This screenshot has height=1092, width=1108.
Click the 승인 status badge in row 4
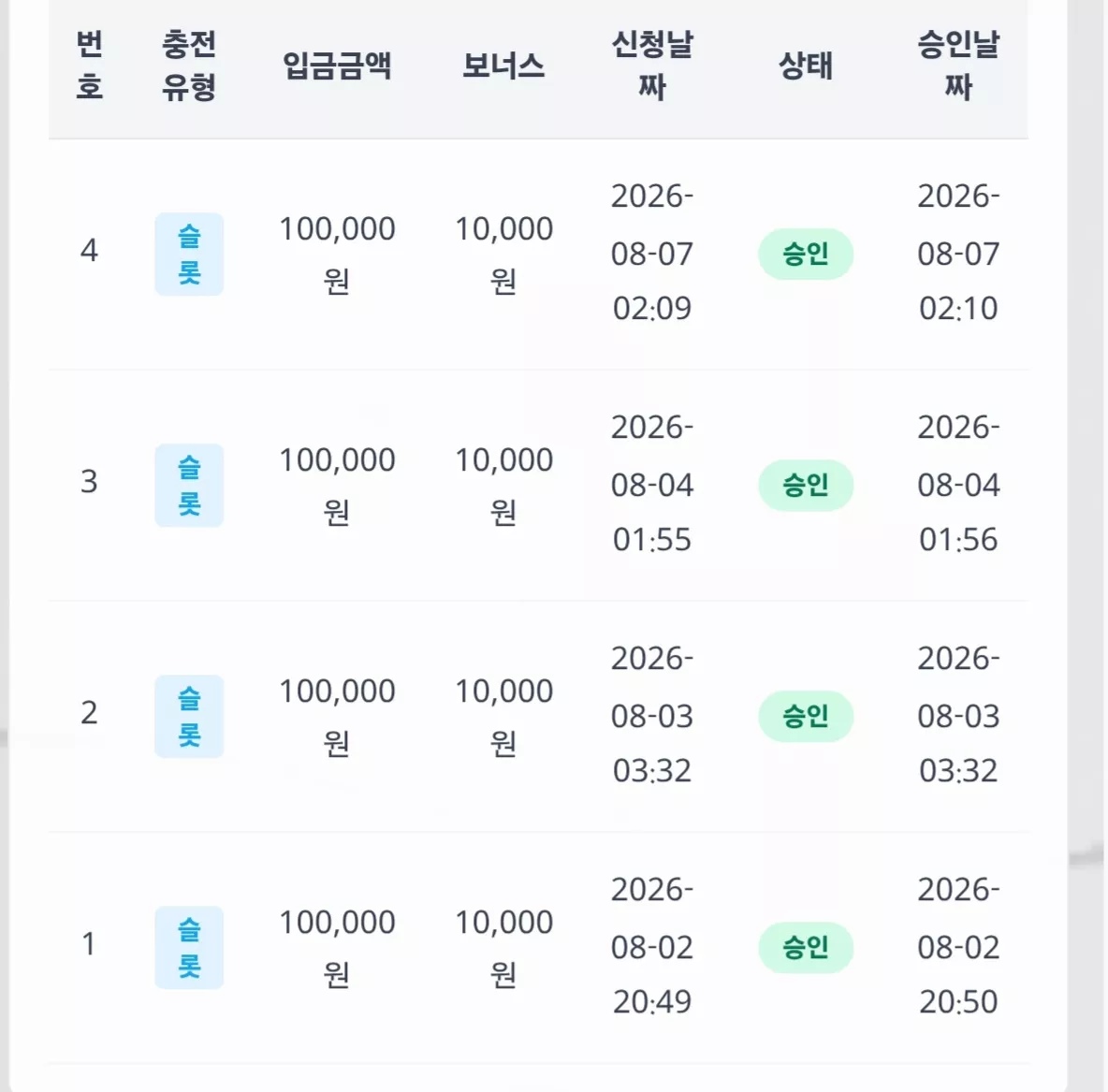click(x=806, y=254)
